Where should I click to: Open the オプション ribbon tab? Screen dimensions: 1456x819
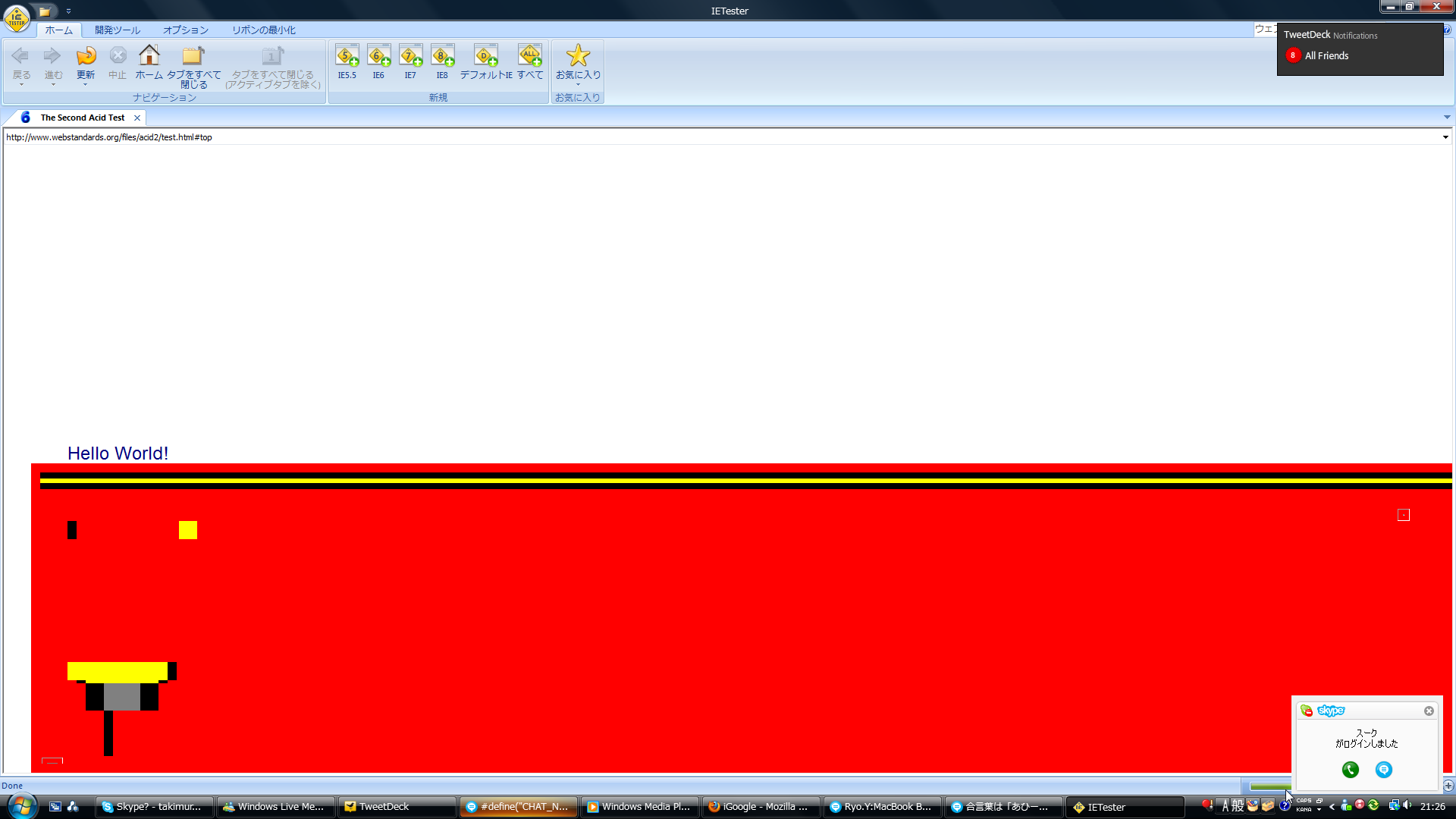186,30
